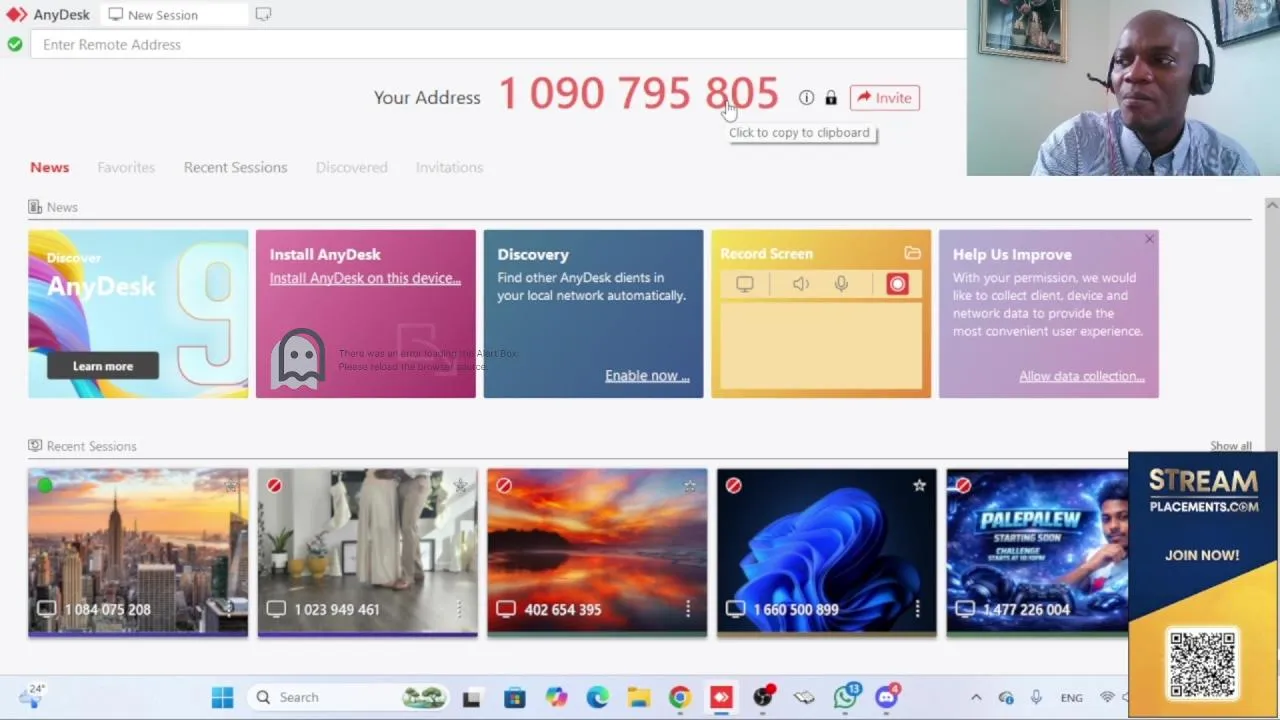Click the Invite button

885,97
